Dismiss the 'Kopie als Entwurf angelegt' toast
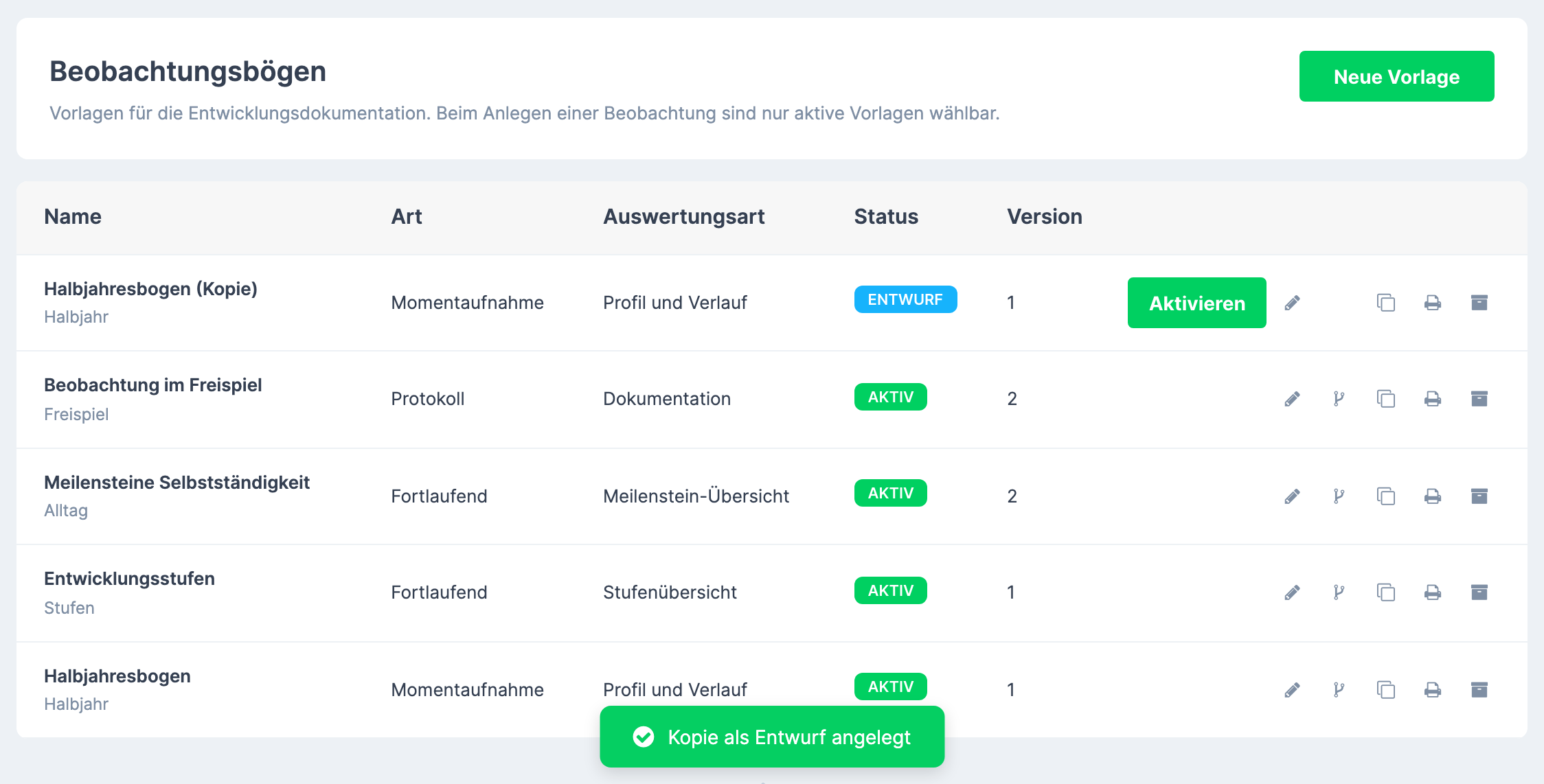The width and height of the screenshot is (1544, 784). click(x=772, y=737)
